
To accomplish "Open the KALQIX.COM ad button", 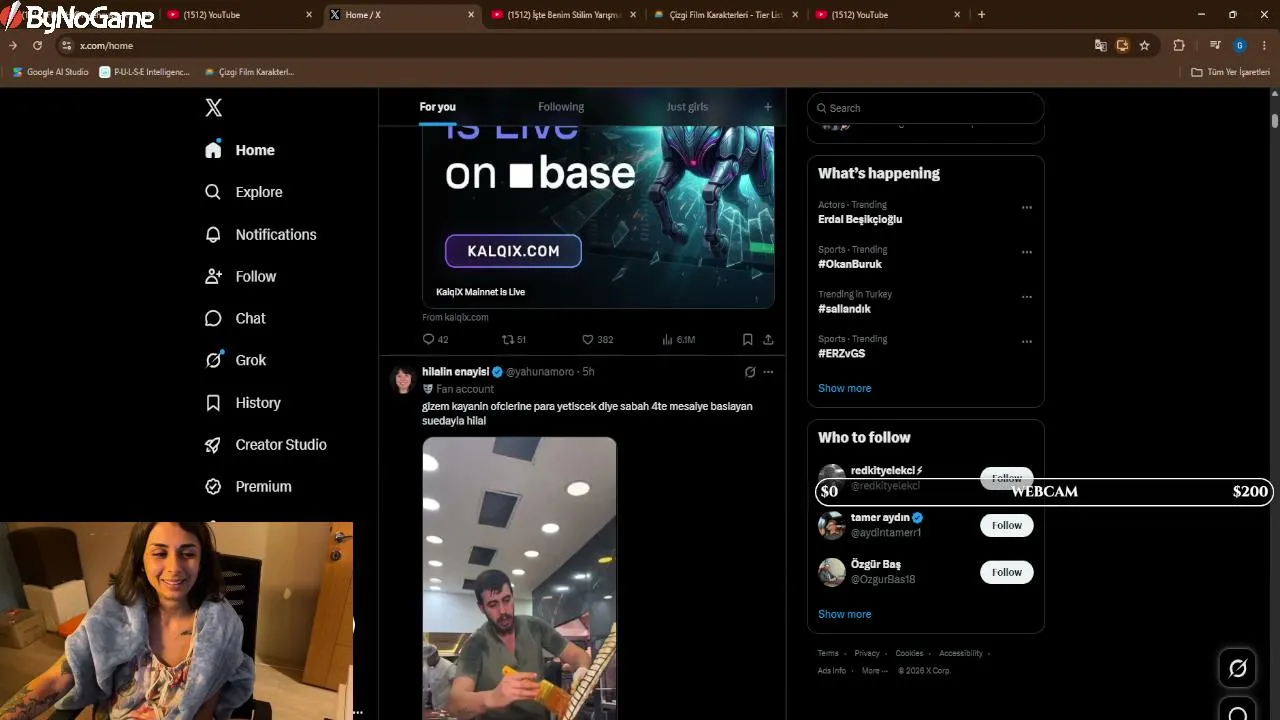I will [x=513, y=251].
